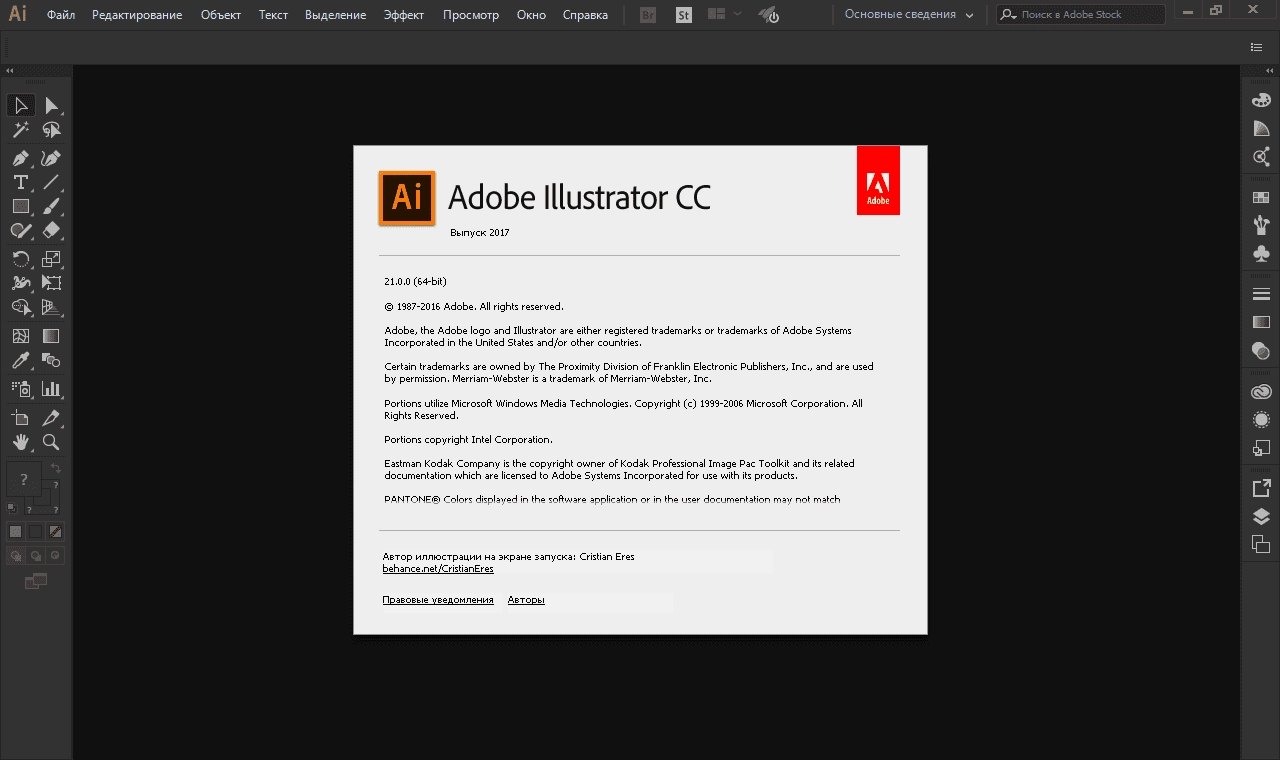Choose the Shape Builder tool
Screen dimensions: 1280x760
coord(20,307)
